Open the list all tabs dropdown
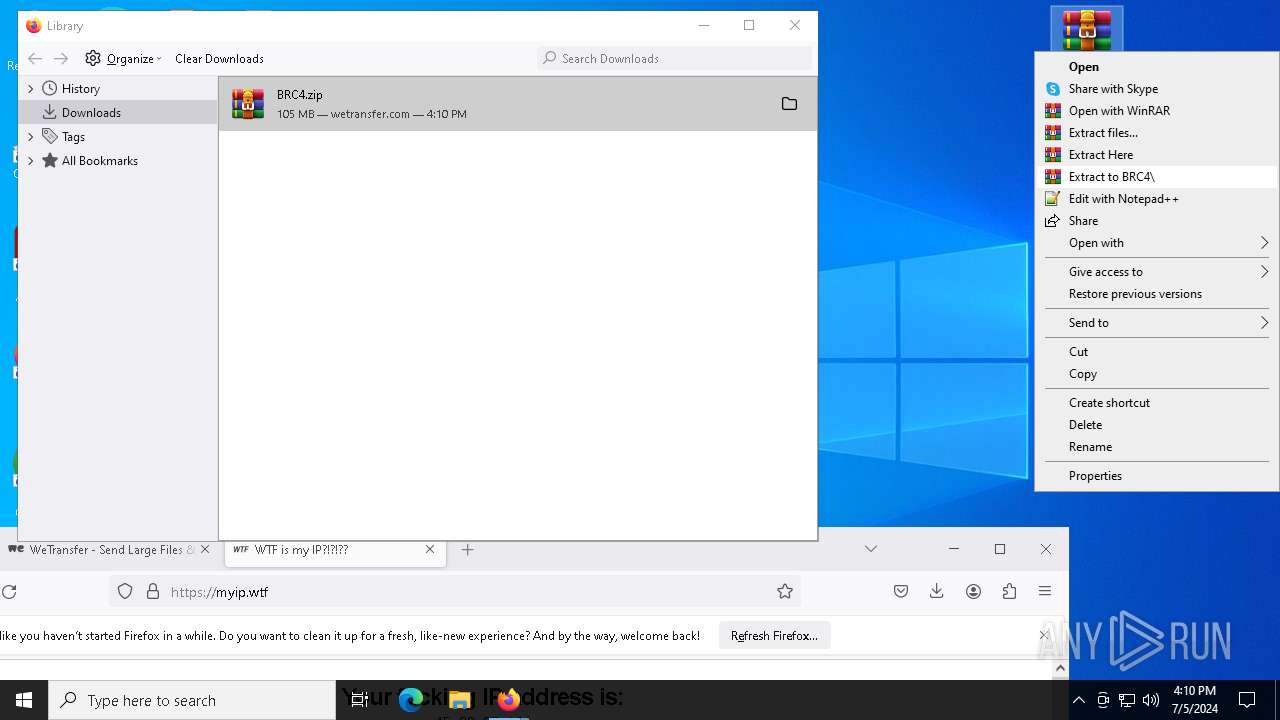 point(871,549)
